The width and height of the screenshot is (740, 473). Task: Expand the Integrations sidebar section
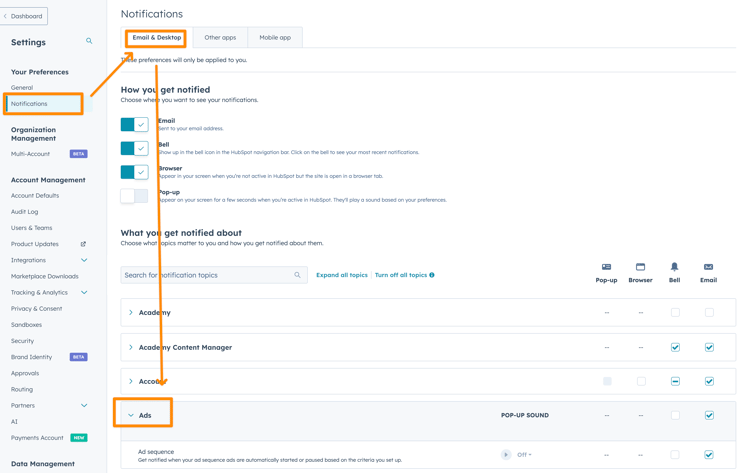click(84, 260)
